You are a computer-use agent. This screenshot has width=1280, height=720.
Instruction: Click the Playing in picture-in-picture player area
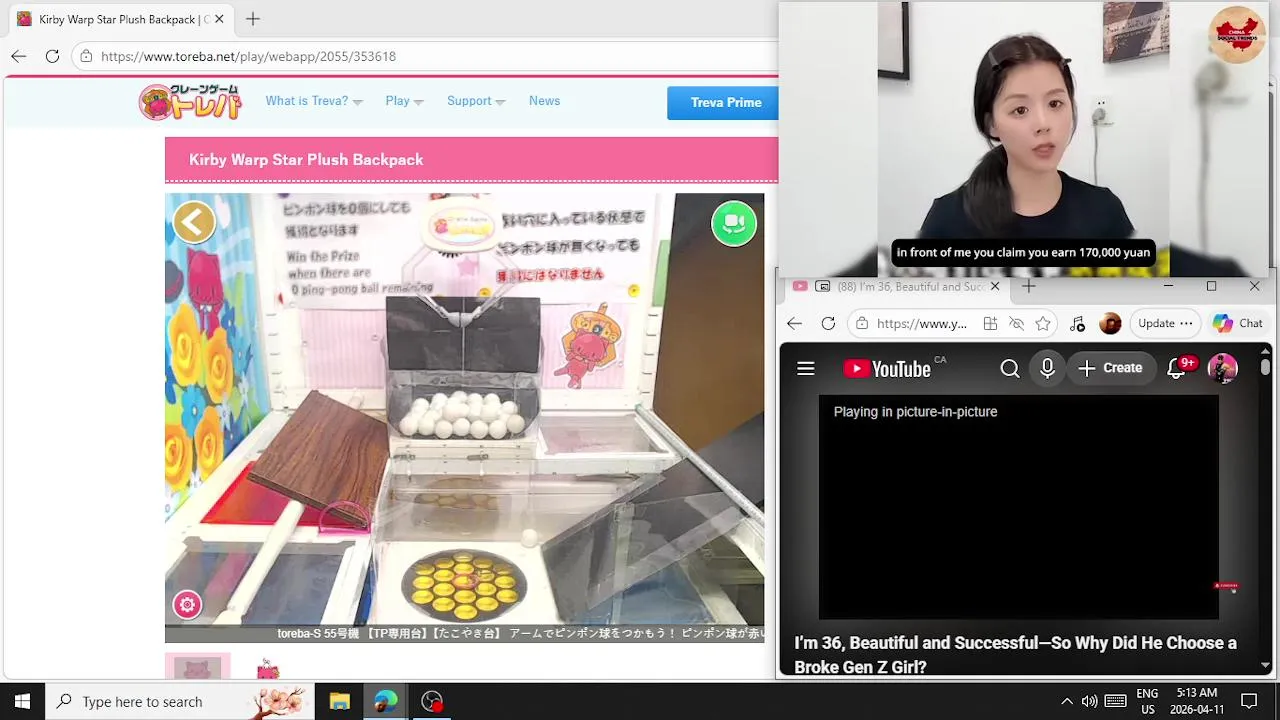(1018, 507)
